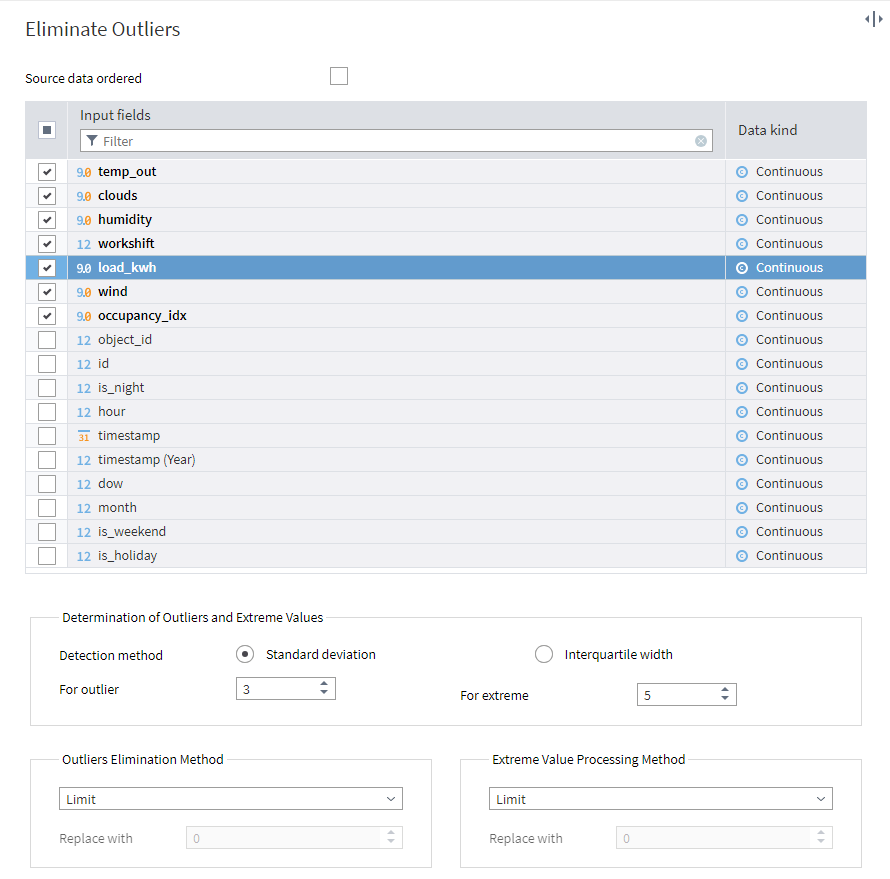Increase the For outlier value
The height and width of the screenshot is (879, 890).
coord(324,684)
